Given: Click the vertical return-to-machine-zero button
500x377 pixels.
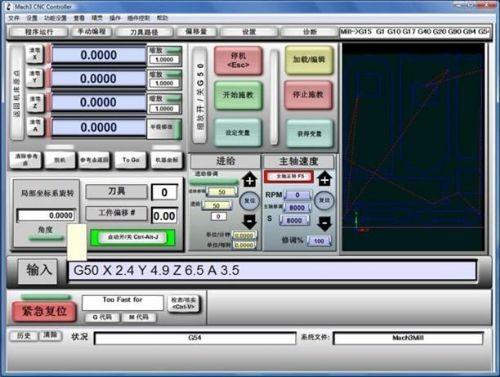Looking at the screenshot, I should 17,93.
